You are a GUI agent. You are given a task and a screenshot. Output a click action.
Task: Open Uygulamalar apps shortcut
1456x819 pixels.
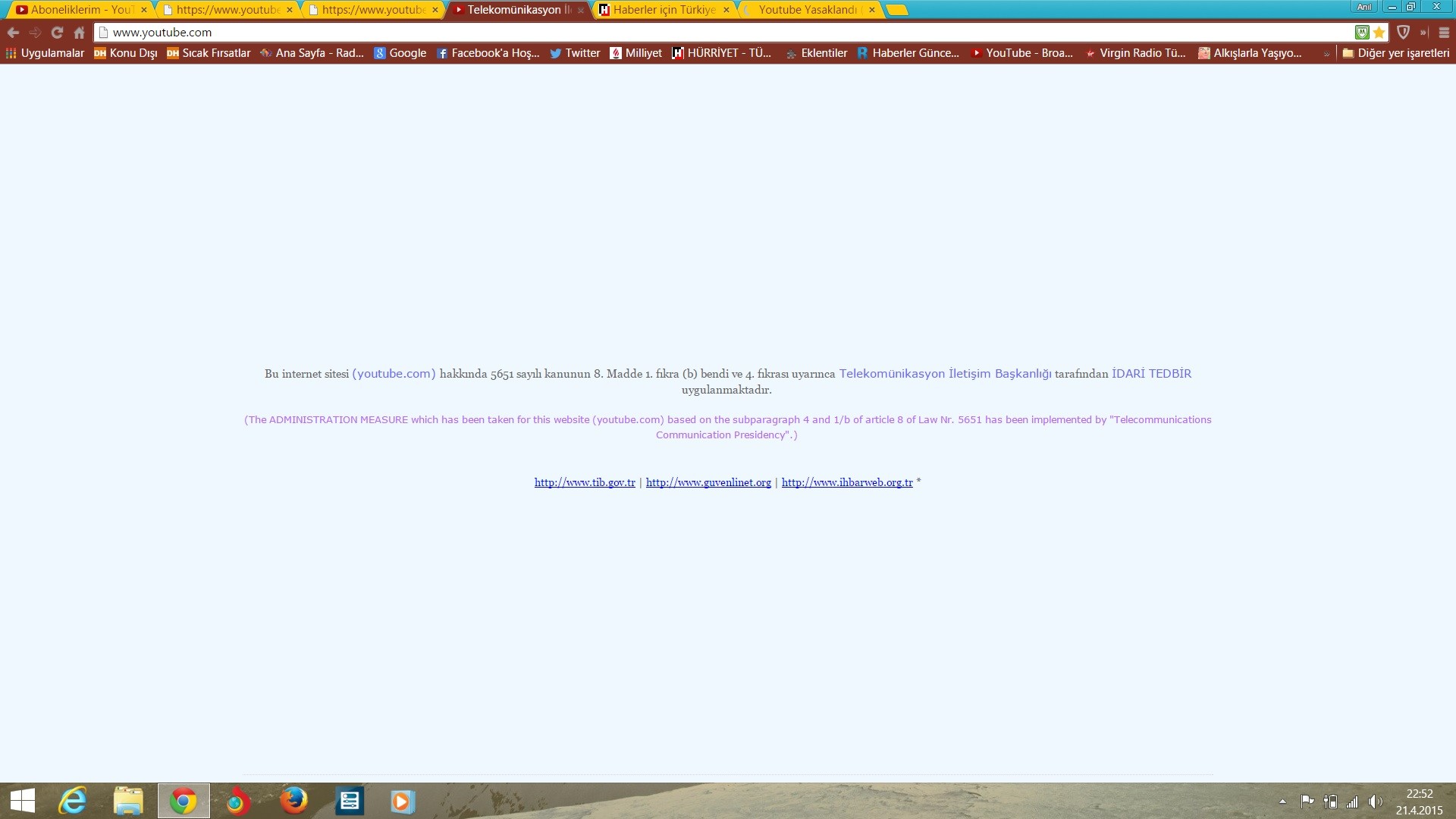pyautogui.click(x=45, y=53)
